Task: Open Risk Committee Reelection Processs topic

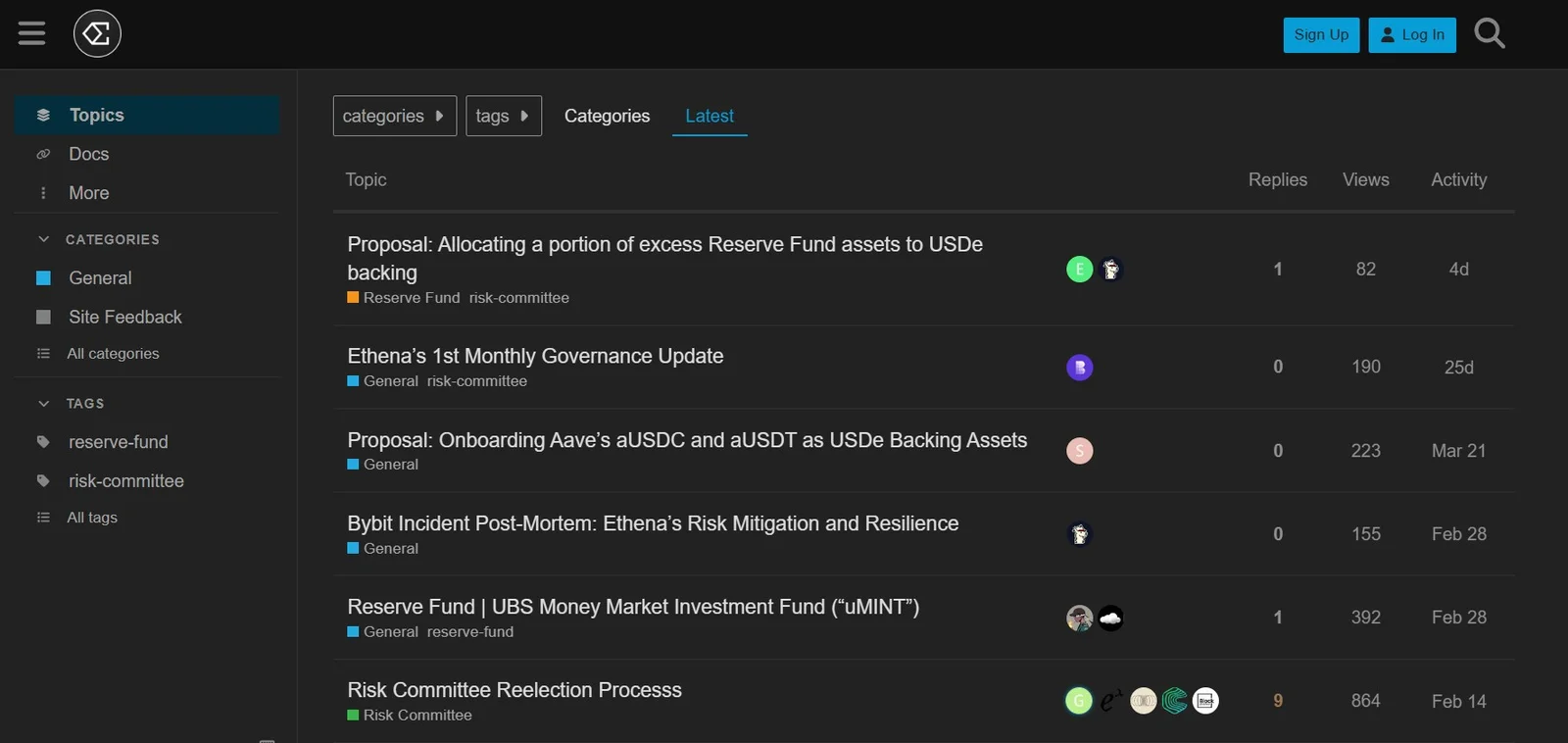Action: (514, 690)
